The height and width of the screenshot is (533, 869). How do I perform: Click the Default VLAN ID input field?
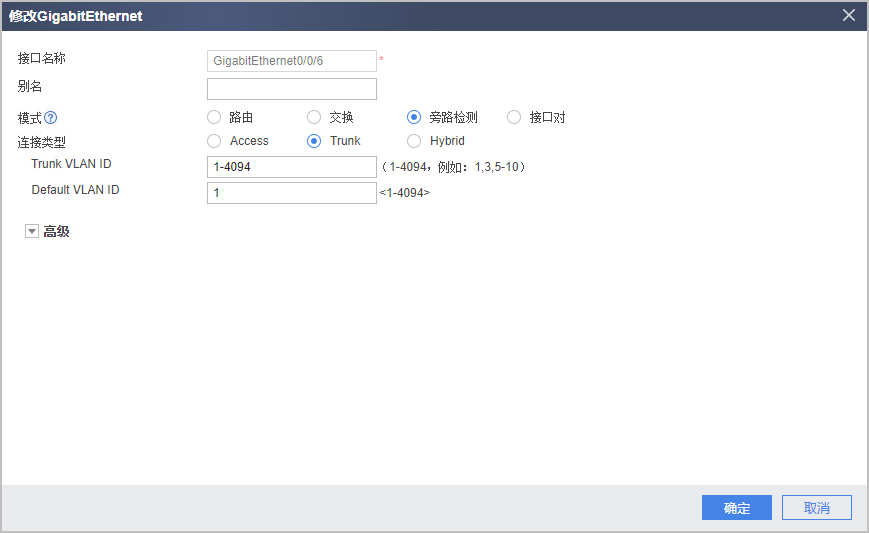coord(292,193)
